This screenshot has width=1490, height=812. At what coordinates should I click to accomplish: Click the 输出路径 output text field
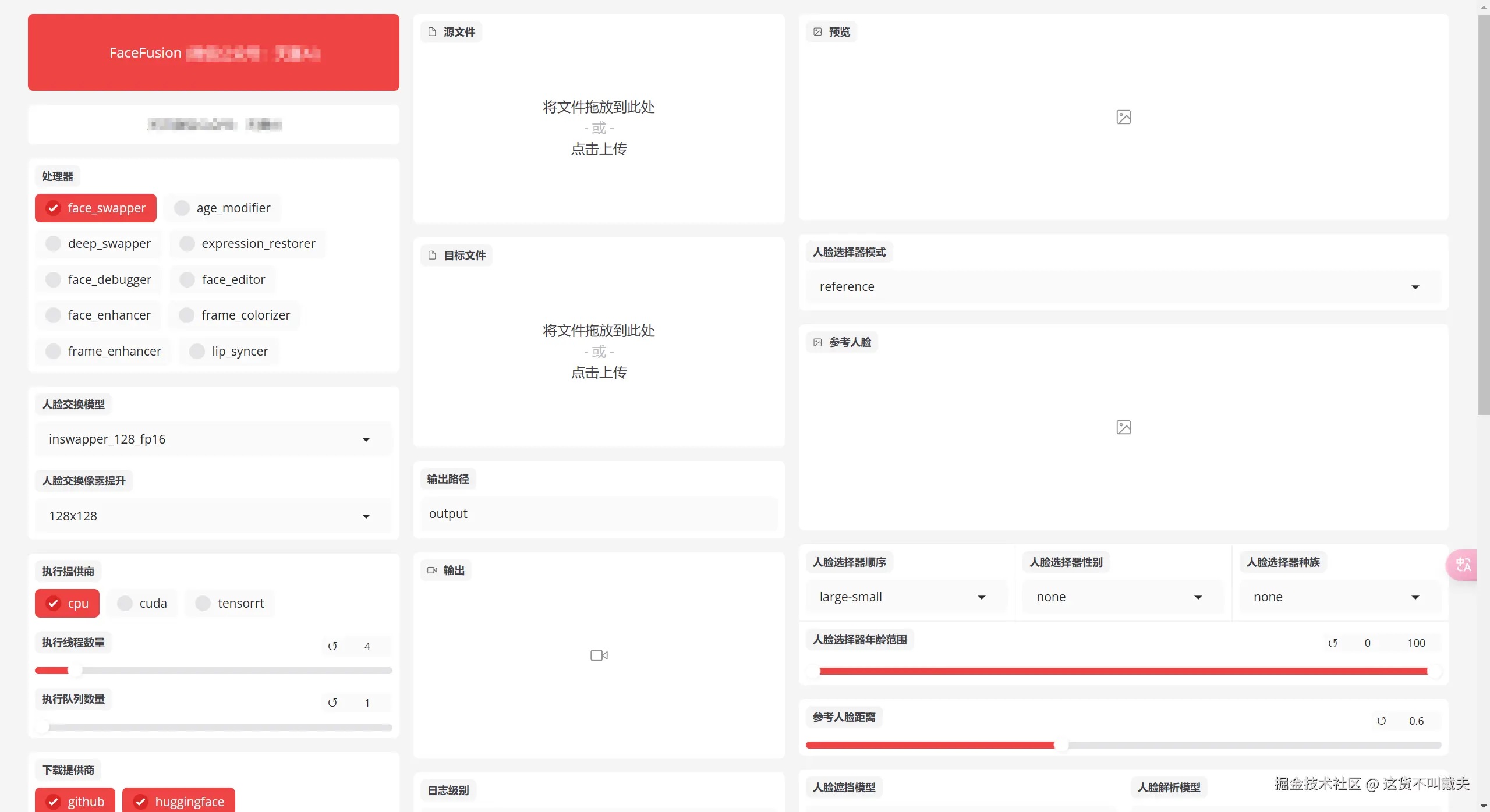coord(599,514)
